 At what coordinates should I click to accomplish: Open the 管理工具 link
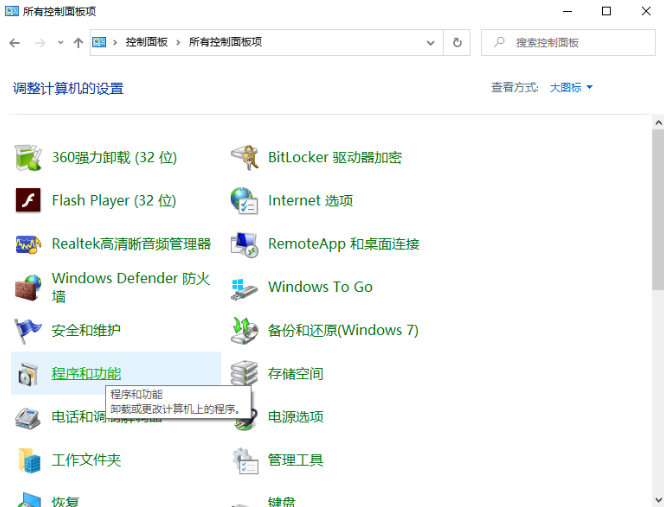295,460
